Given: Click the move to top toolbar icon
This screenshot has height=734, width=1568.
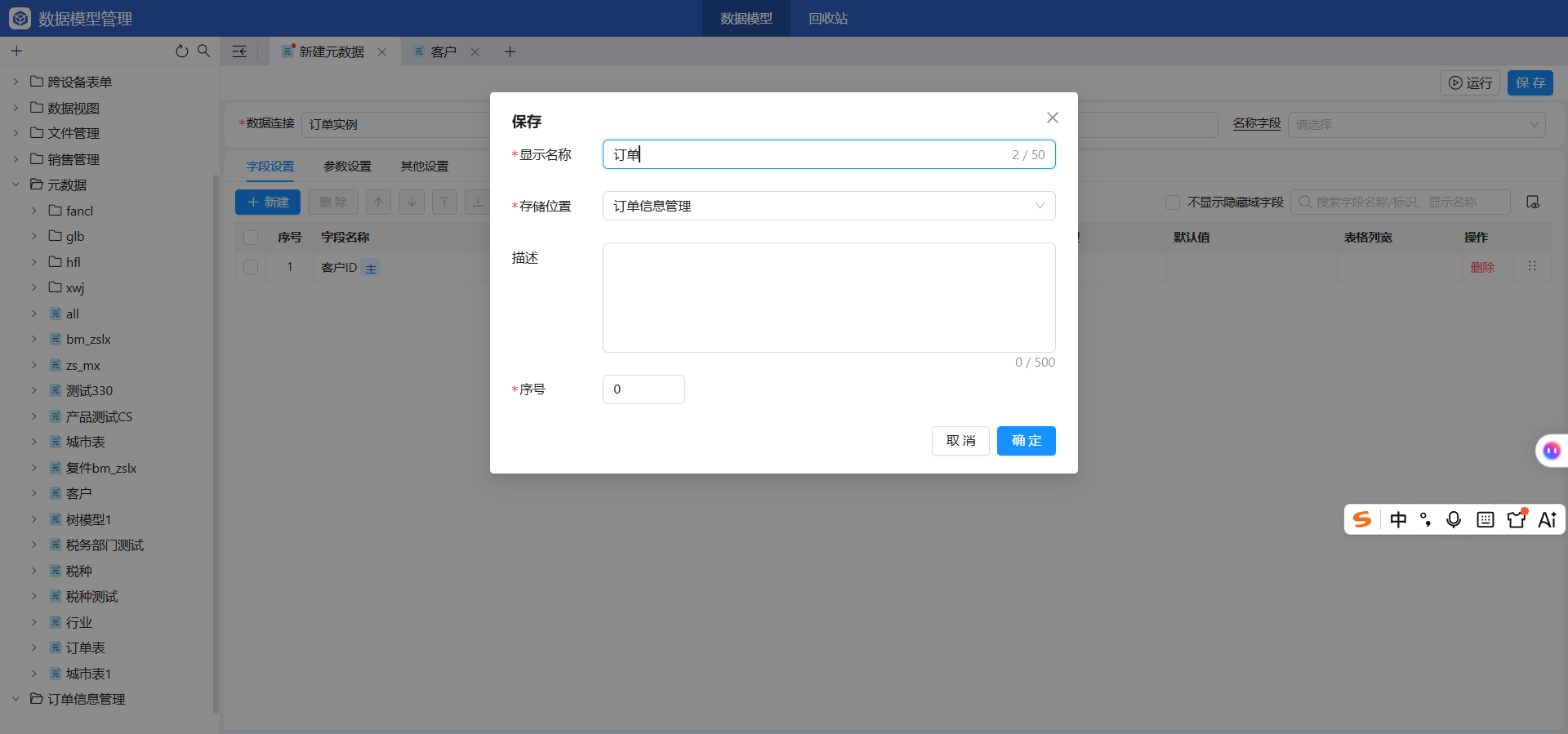Looking at the screenshot, I should [444, 202].
